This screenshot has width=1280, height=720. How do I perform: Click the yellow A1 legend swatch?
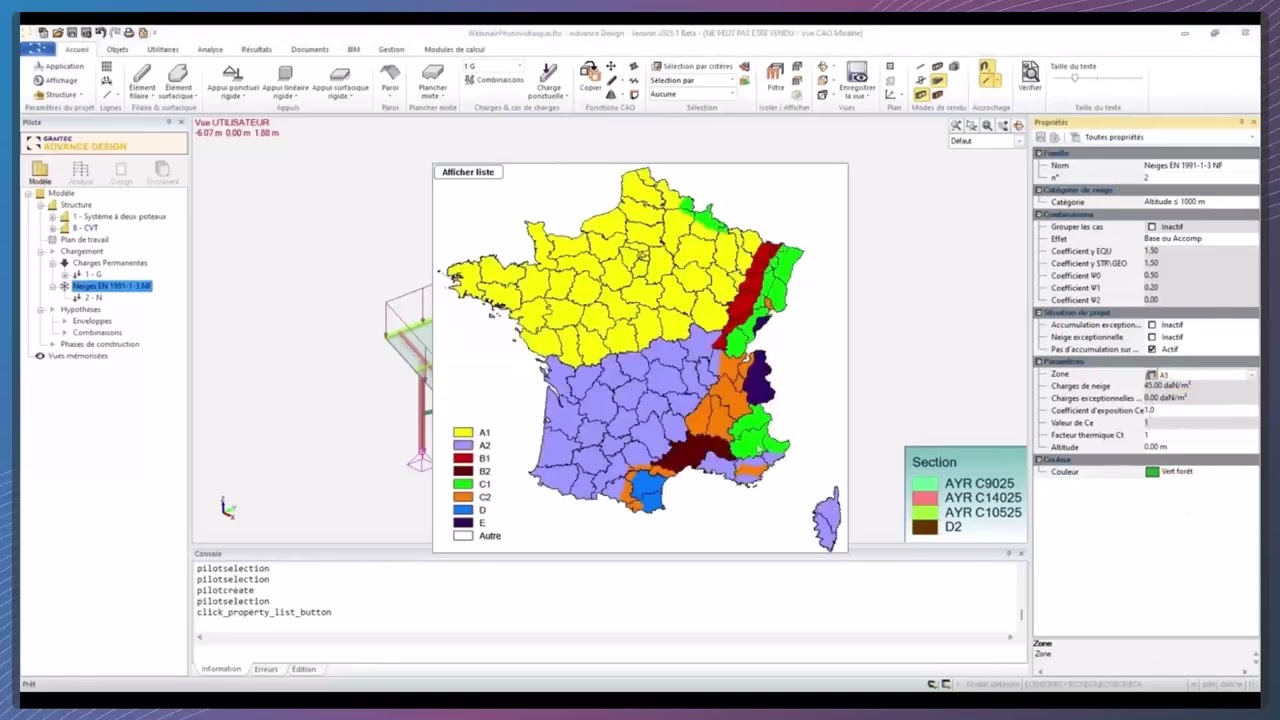(463, 433)
